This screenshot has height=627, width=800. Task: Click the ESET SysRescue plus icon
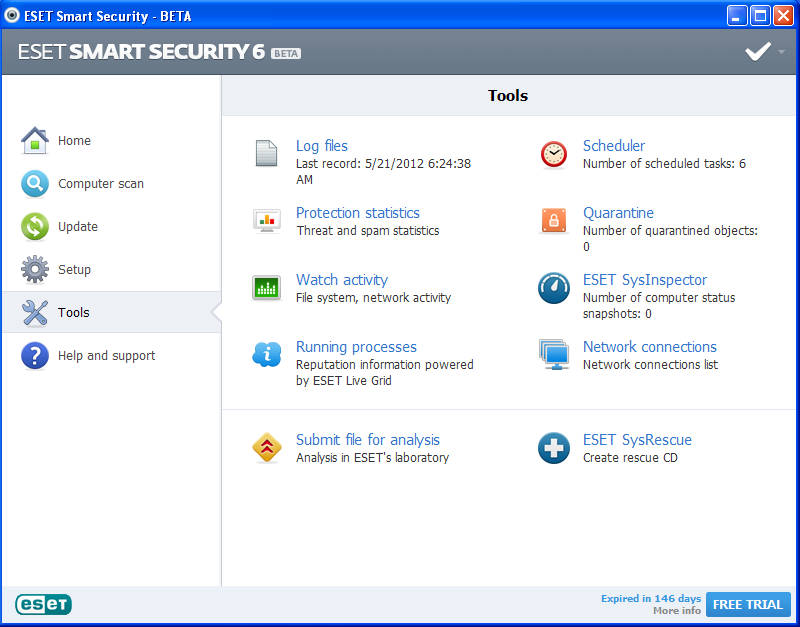pyautogui.click(x=553, y=448)
